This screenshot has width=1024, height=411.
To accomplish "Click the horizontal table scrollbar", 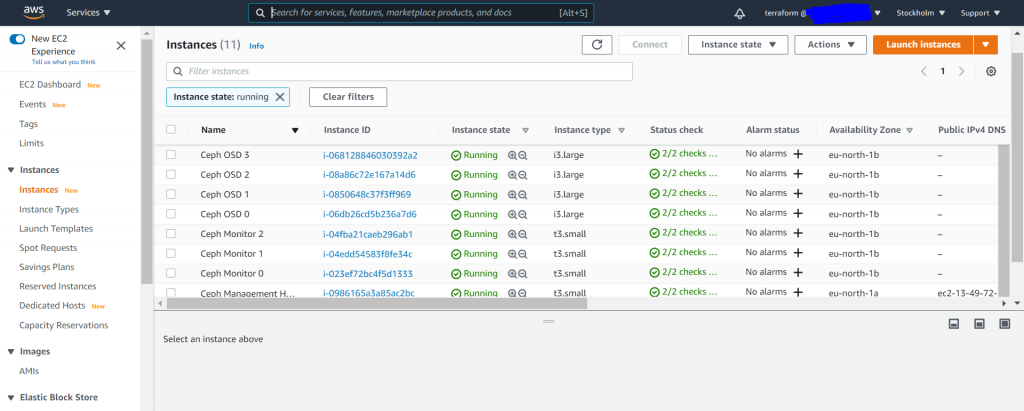I will pos(377,303).
